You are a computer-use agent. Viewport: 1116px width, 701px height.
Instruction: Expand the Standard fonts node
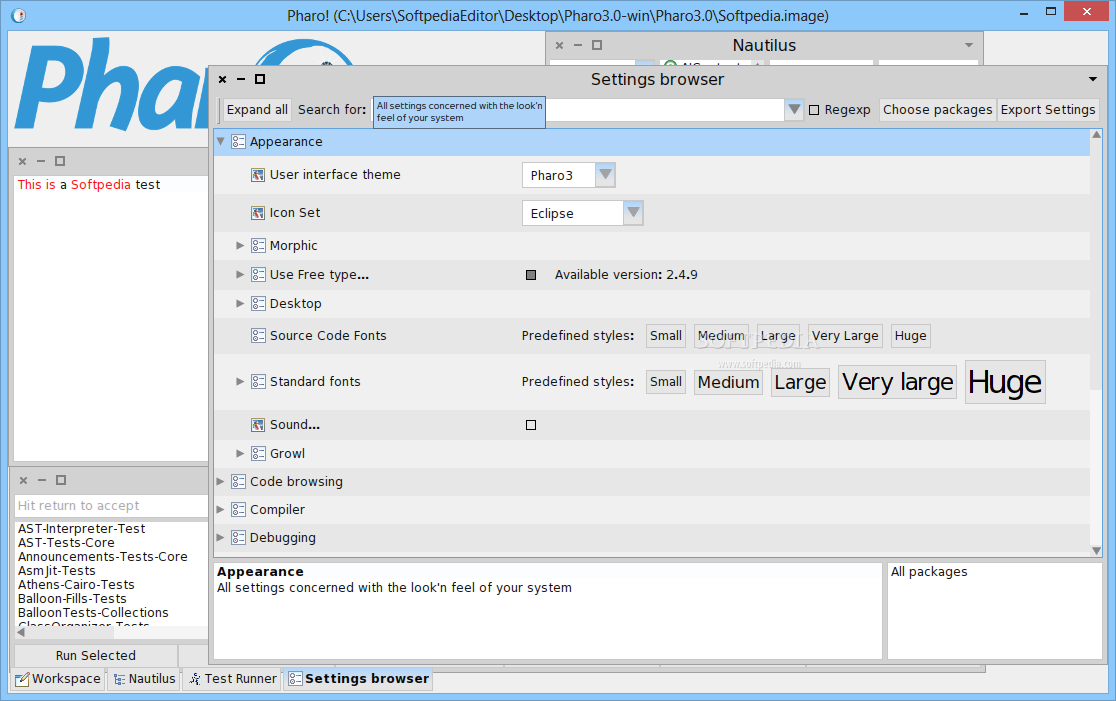point(240,382)
